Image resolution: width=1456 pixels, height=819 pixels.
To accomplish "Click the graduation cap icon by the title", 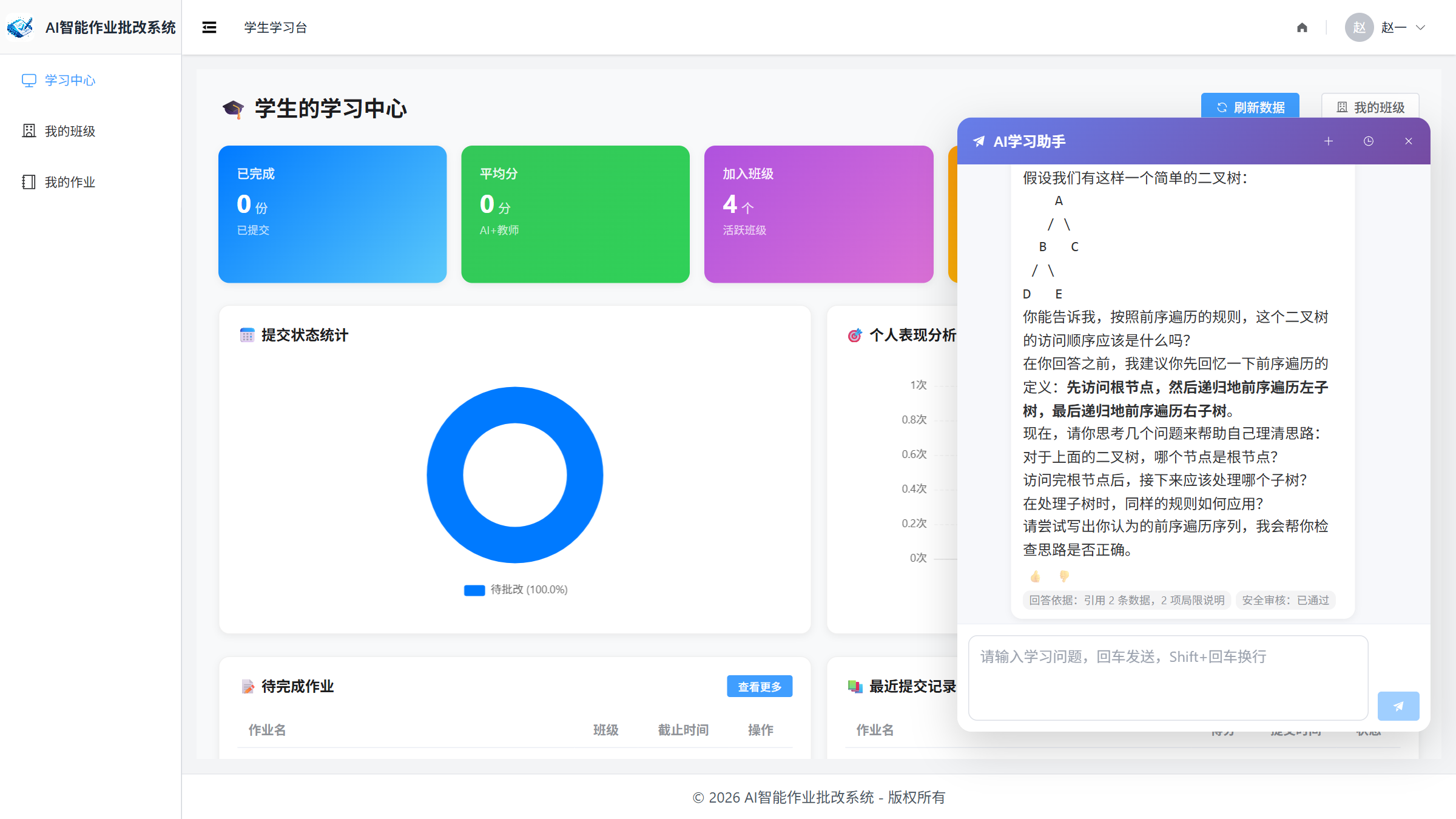I will pyautogui.click(x=233, y=109).
